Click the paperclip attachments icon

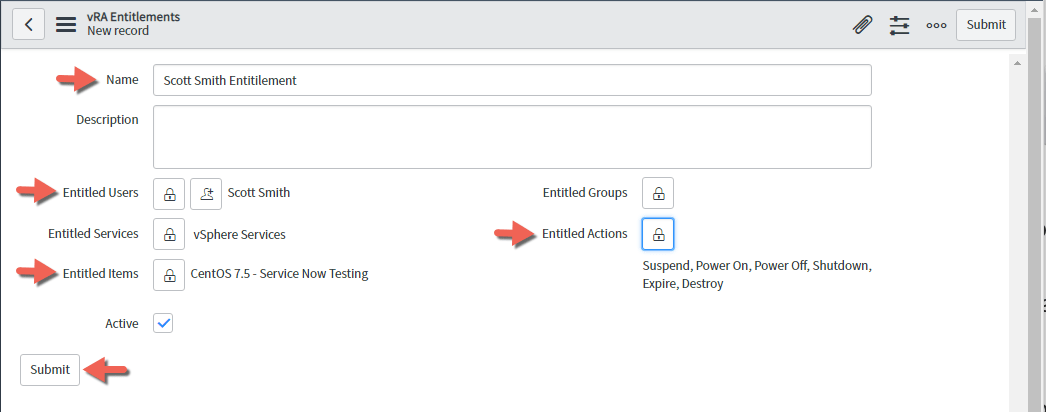pyautogui.click(x=862, y=25)
